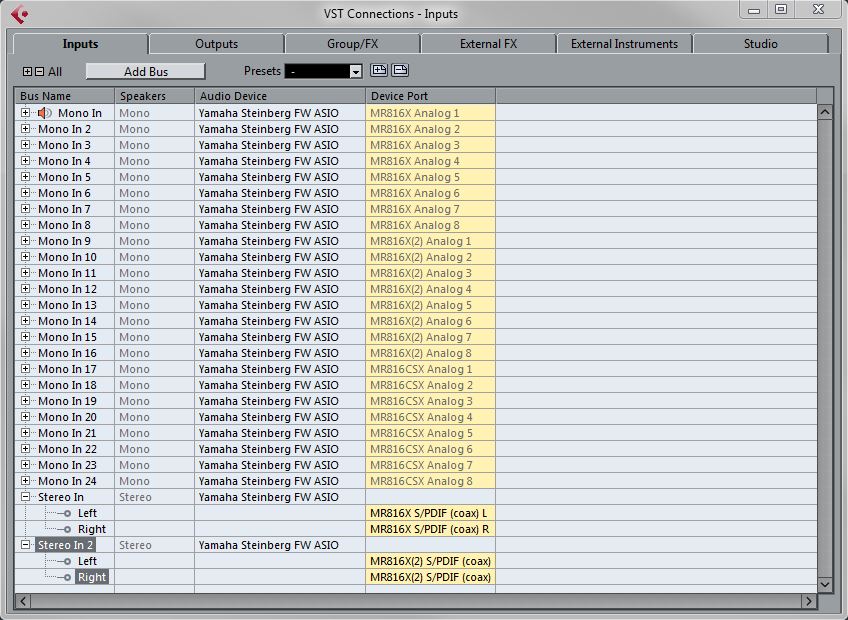Select the MR816X(2) Analog 6 device port
Viewport: 848px width, 620px height.
coord(430,321)
